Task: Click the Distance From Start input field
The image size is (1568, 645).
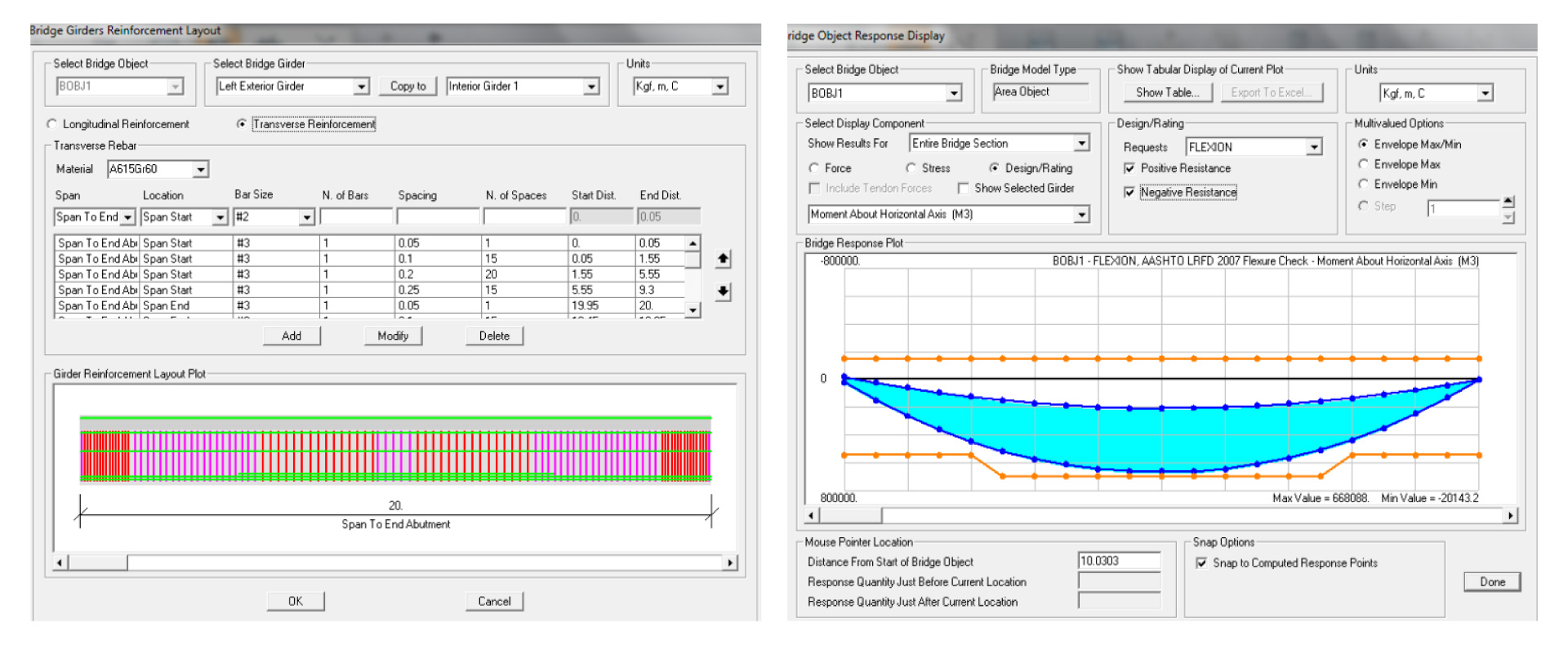Action: pyautogui.click(x=1119, y=561)
